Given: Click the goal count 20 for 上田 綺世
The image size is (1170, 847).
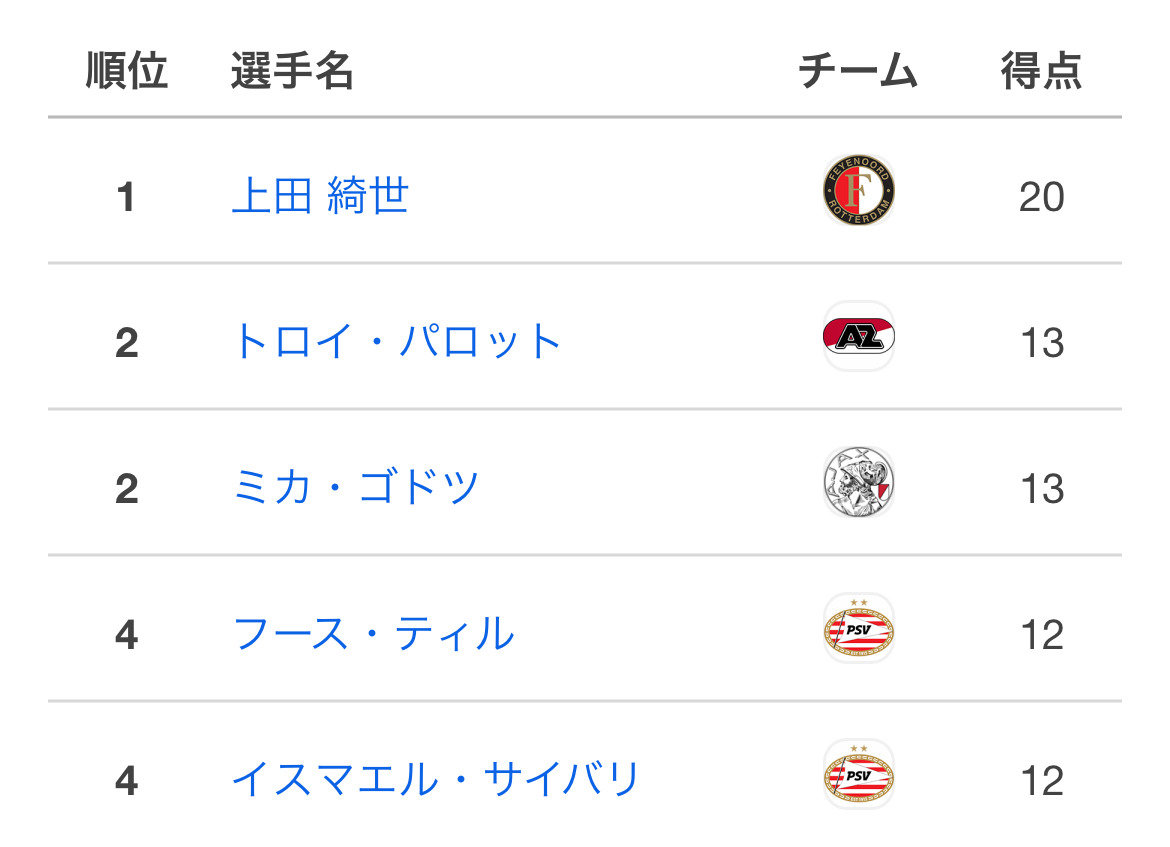Looking at the screenshot, I should pyautogui.click(x=1041, y=197).
